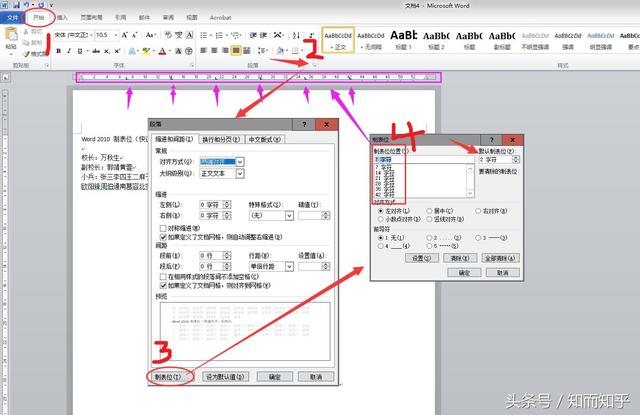Toggle Bold formatting in the ribbon
This screenshot has height=415, width=640.
58,51
